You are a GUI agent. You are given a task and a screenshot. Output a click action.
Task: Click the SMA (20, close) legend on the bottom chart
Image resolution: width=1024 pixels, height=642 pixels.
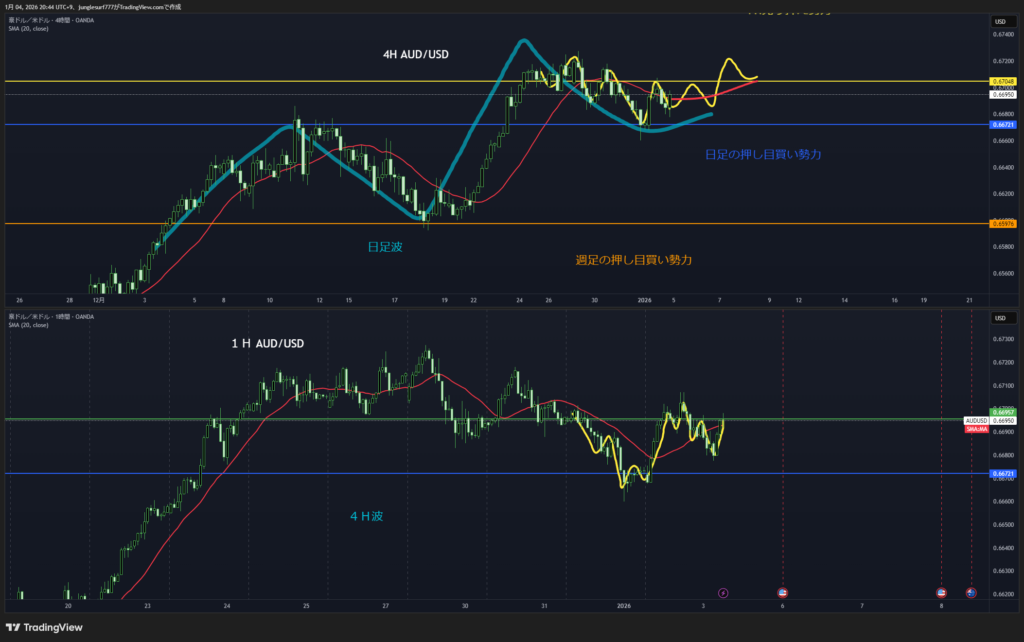[x=31, y=324]
